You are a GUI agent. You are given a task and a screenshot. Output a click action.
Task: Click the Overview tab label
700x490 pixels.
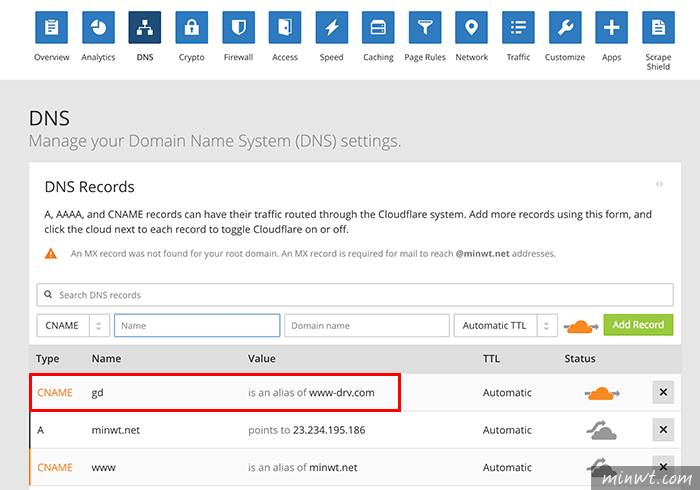[x=51, y=57]
